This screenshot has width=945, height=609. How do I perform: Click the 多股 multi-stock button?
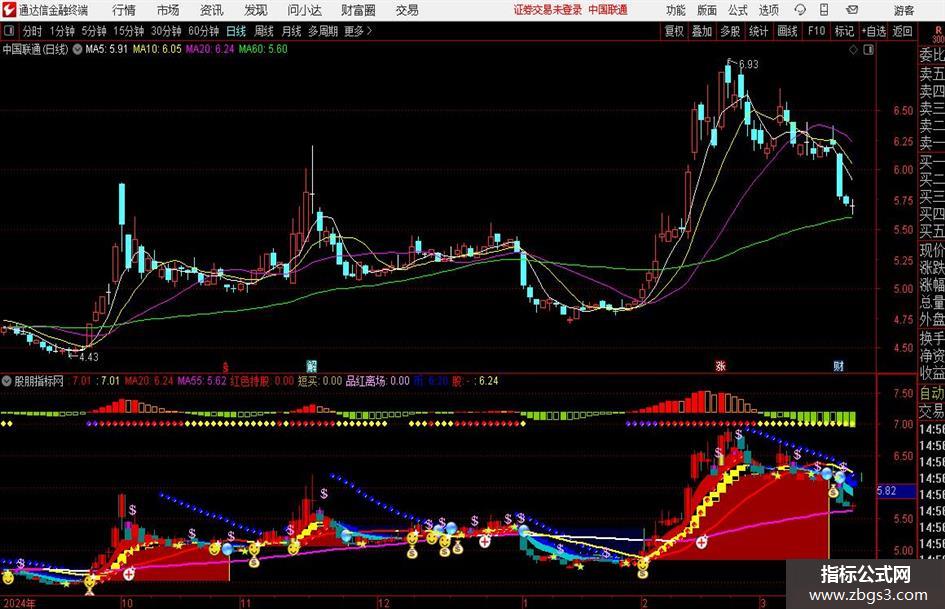click(730, 31)
